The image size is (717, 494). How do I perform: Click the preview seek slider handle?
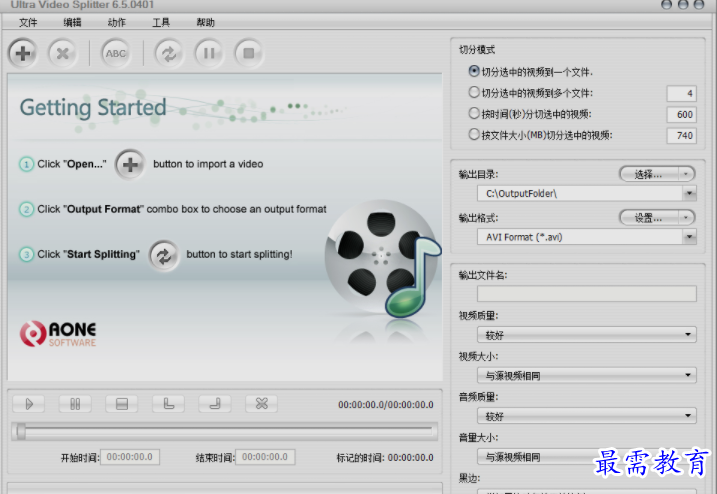(x=21, y=431)
